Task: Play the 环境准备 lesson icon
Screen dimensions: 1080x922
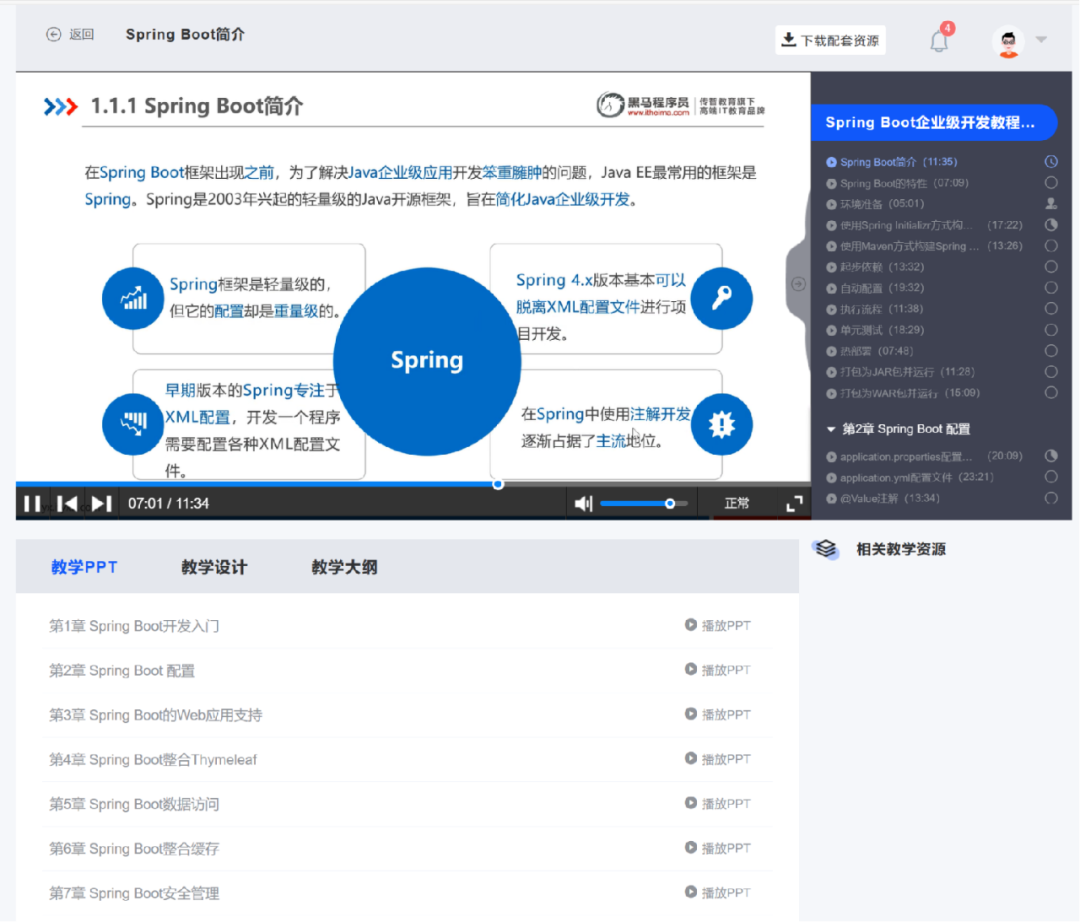Action: click(x=831, y=205)
